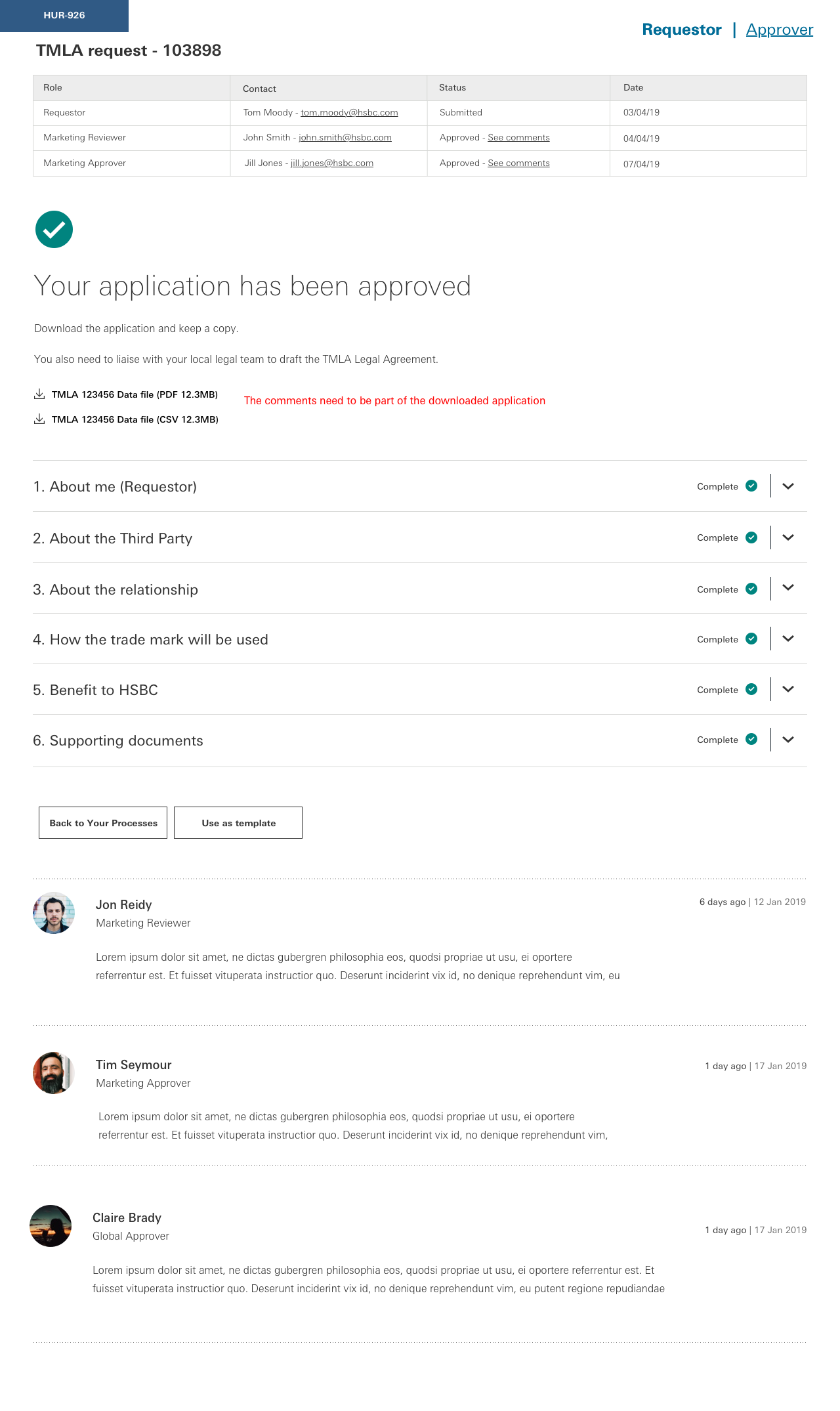Screen dimensions: 840x1411
Task: Click Claire Brady's profile picture
Action: tap(51, 1226)
